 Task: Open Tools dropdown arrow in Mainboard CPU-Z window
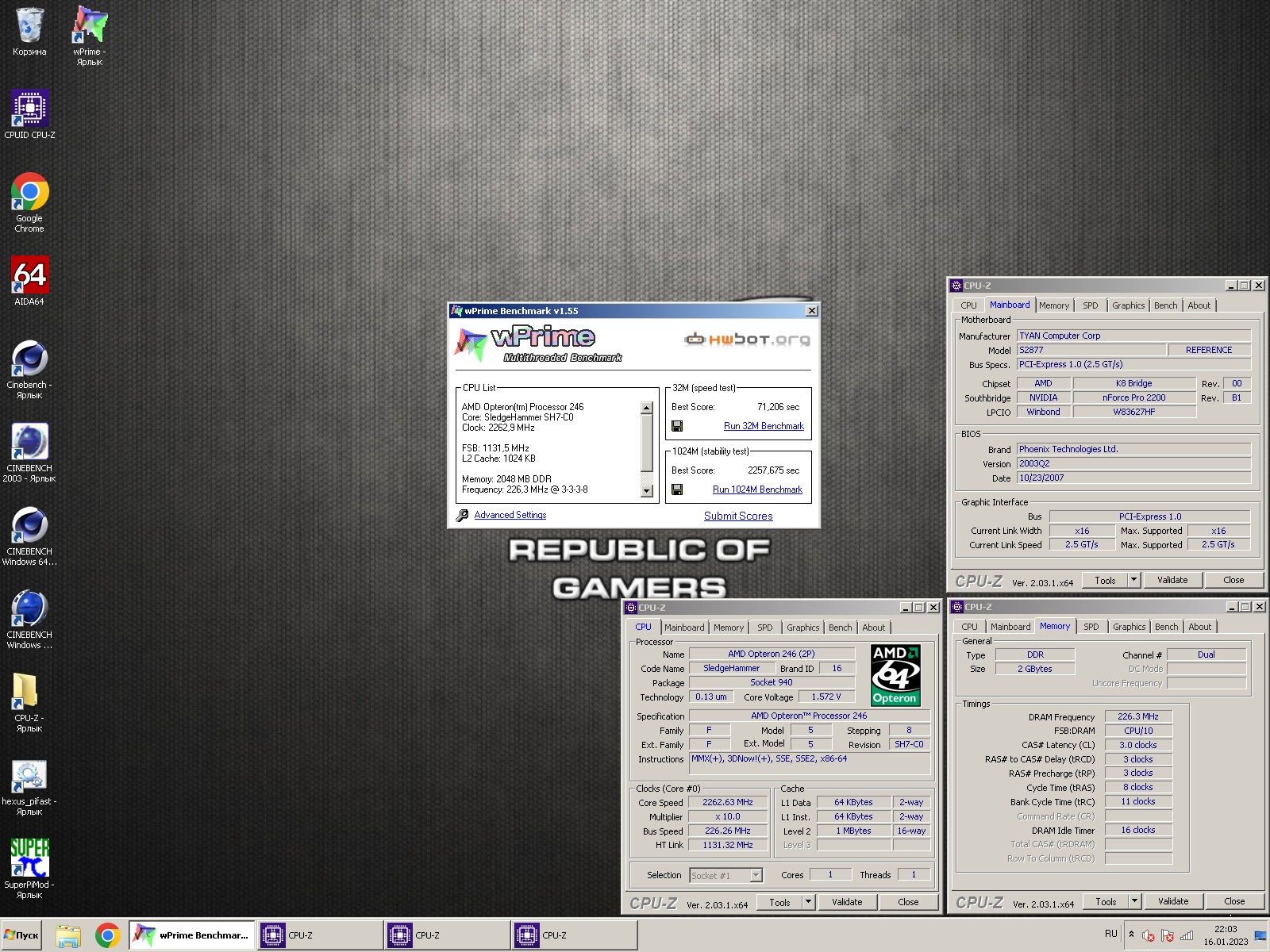[x=1133, y=580]
